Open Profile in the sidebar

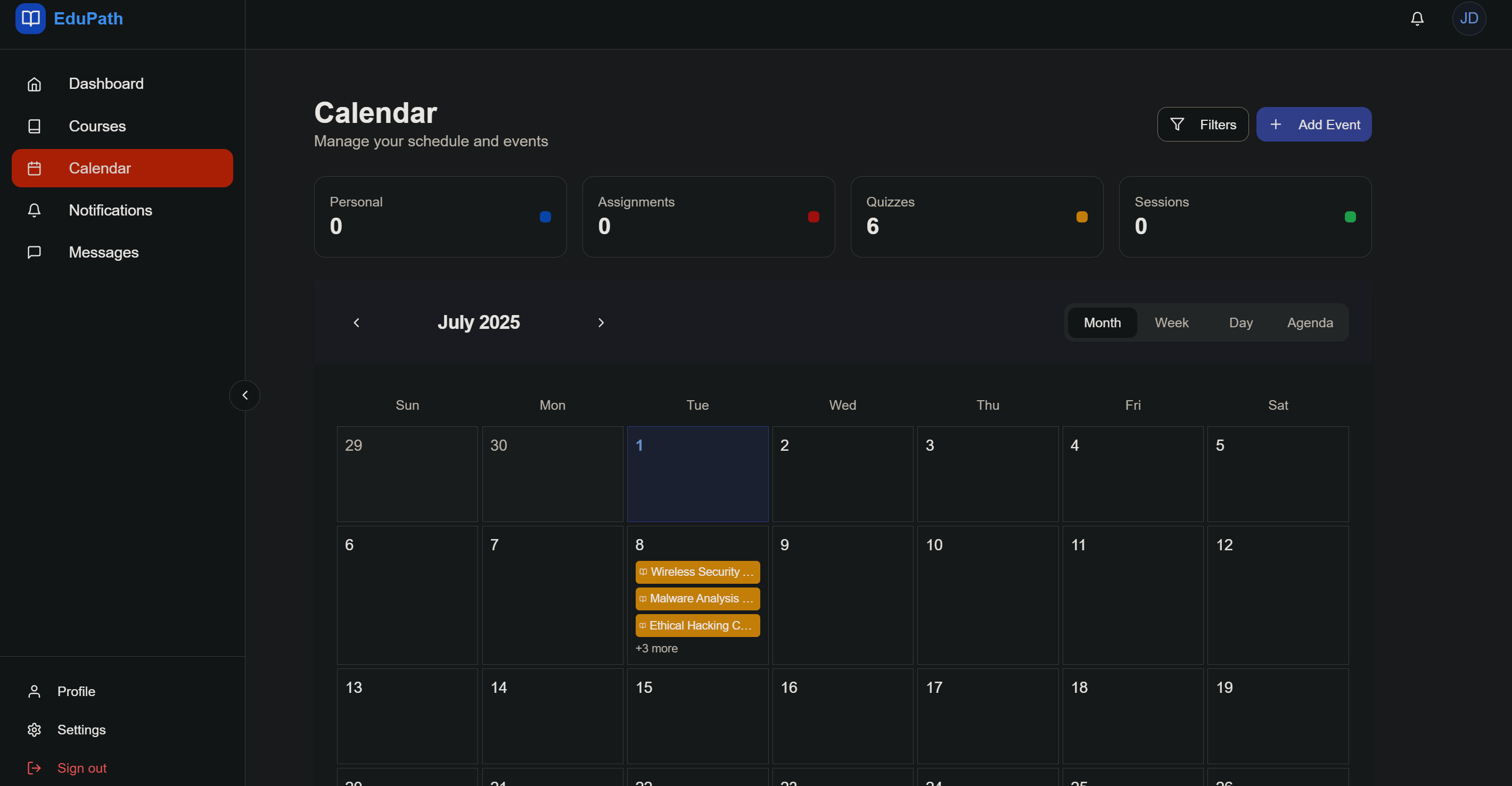click(x=76, y=692)
